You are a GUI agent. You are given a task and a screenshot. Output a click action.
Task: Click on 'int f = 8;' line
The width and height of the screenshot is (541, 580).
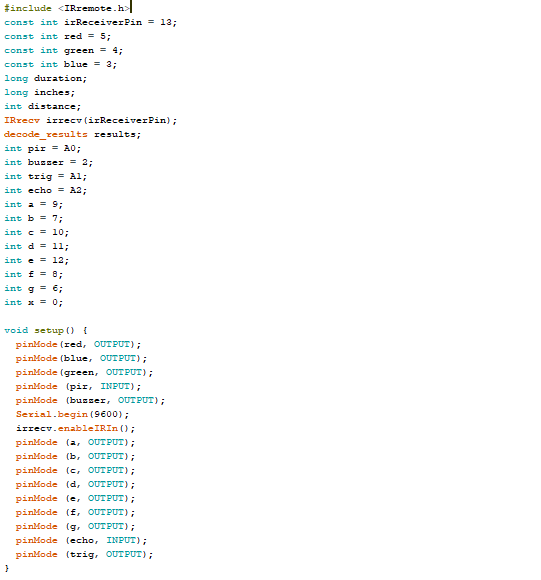pyautogui.click(x=34, y=274)
